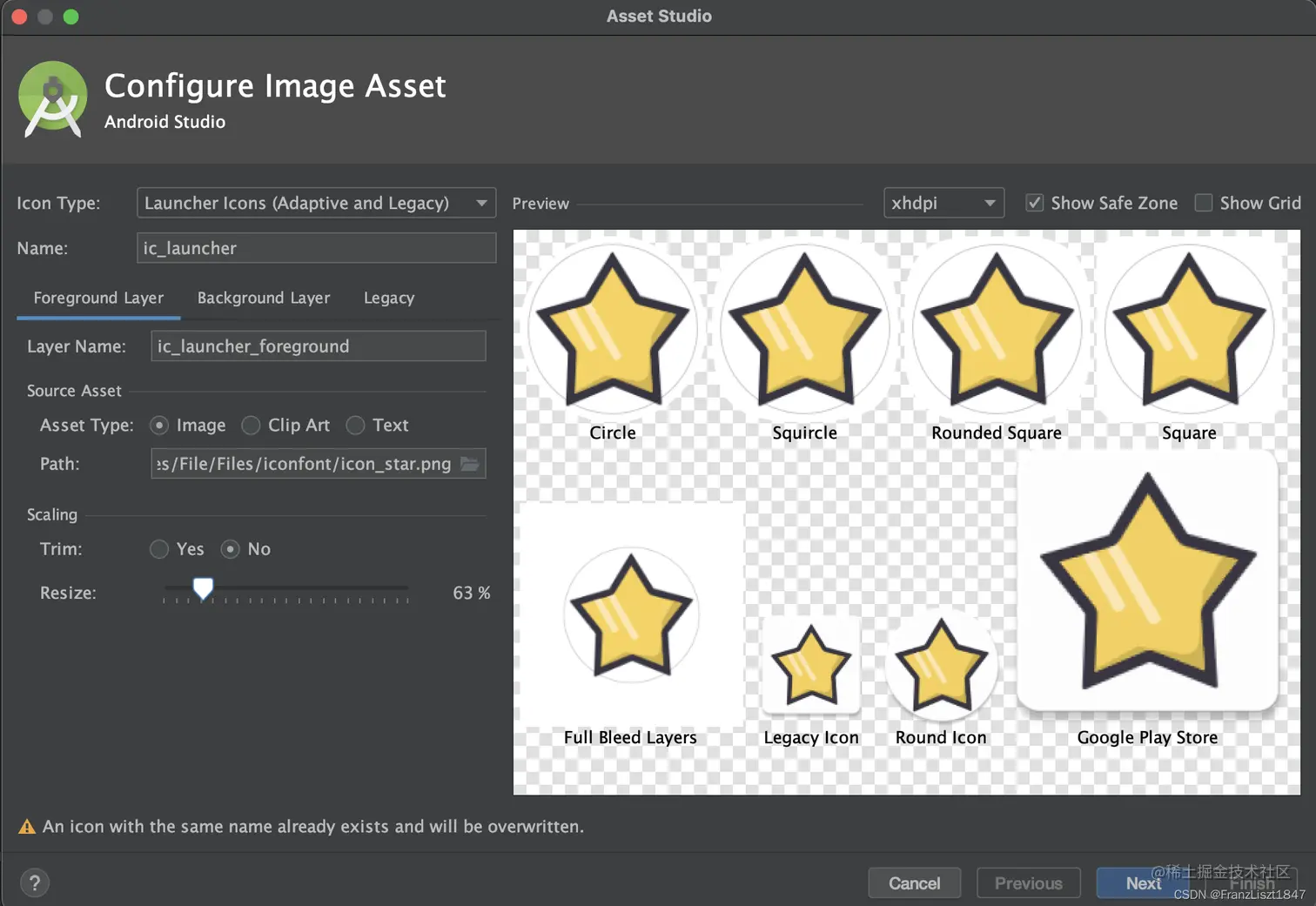Click the Scaling section label
Image resolution: width=1316 pixels, height=906 pixels.
[x=52, y=514]
